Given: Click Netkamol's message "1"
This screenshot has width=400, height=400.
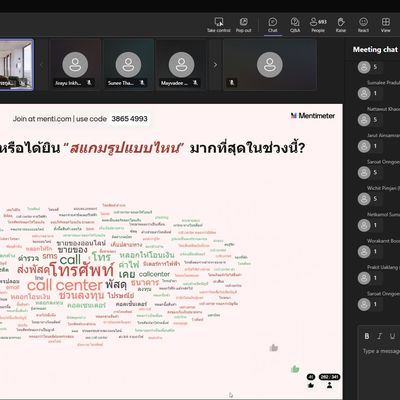Looking at the screenshot, I should pos(375,225).
